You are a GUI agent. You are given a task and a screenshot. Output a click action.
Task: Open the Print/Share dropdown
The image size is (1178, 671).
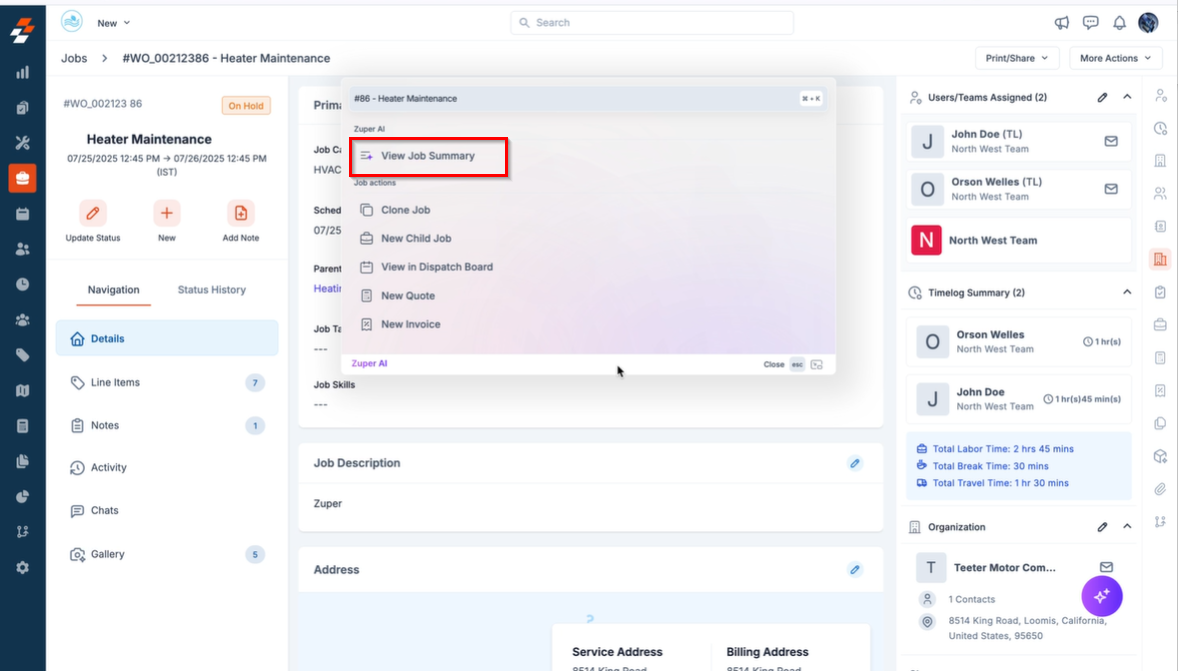point(1017,58)
